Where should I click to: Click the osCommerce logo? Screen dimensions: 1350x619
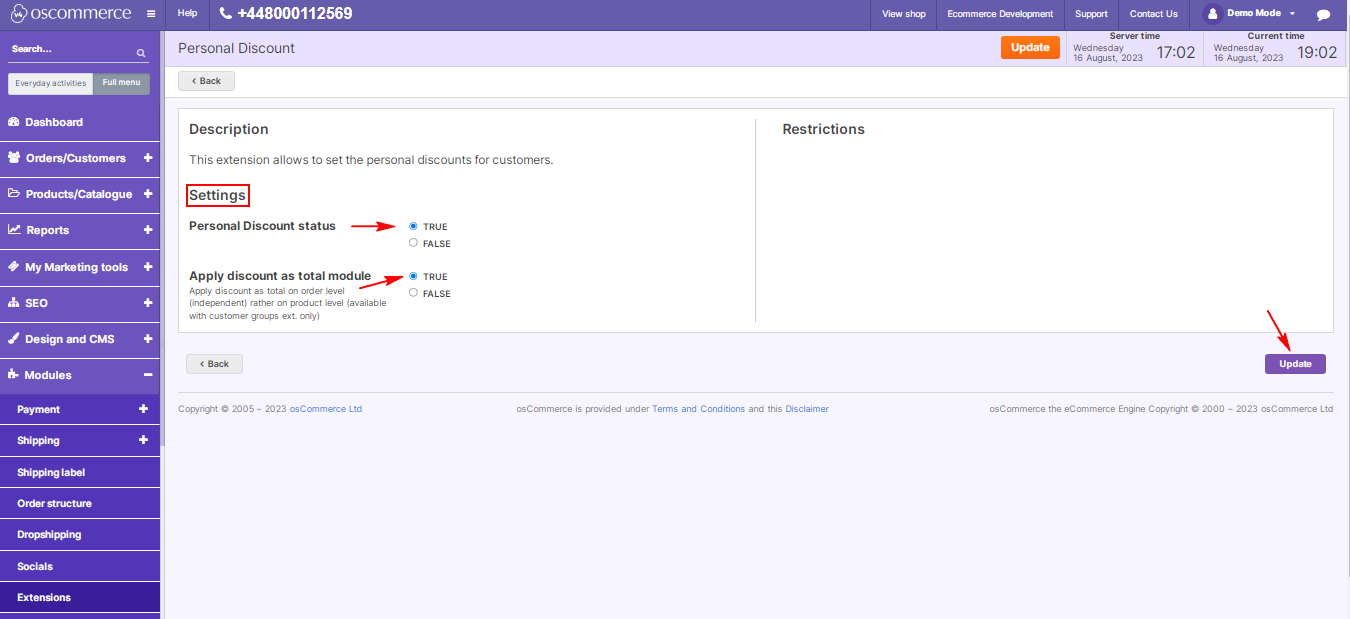click(x=70, y=14)
